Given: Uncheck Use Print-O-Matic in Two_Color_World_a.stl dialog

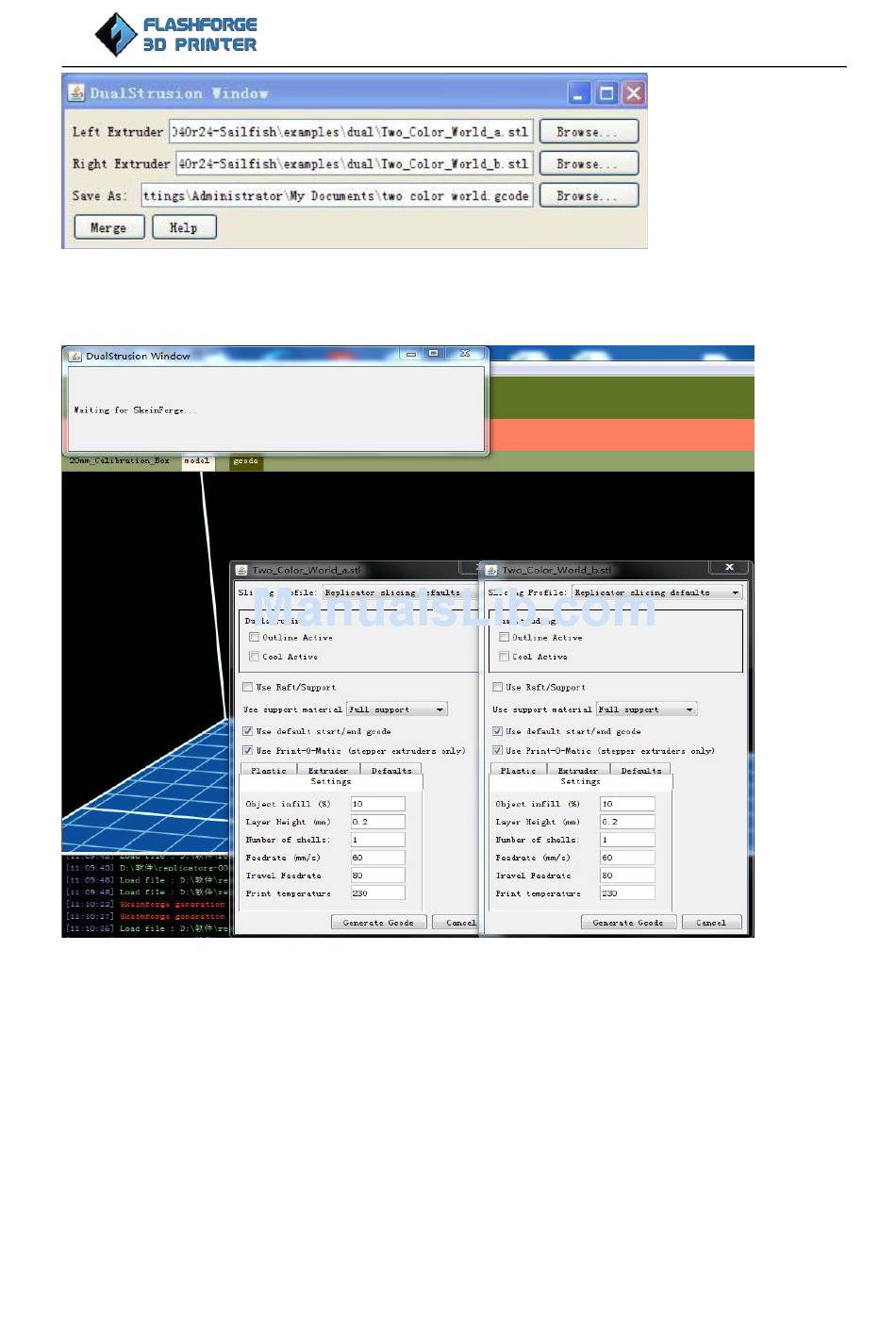Looking at the screenshot, I should point(247,751).
